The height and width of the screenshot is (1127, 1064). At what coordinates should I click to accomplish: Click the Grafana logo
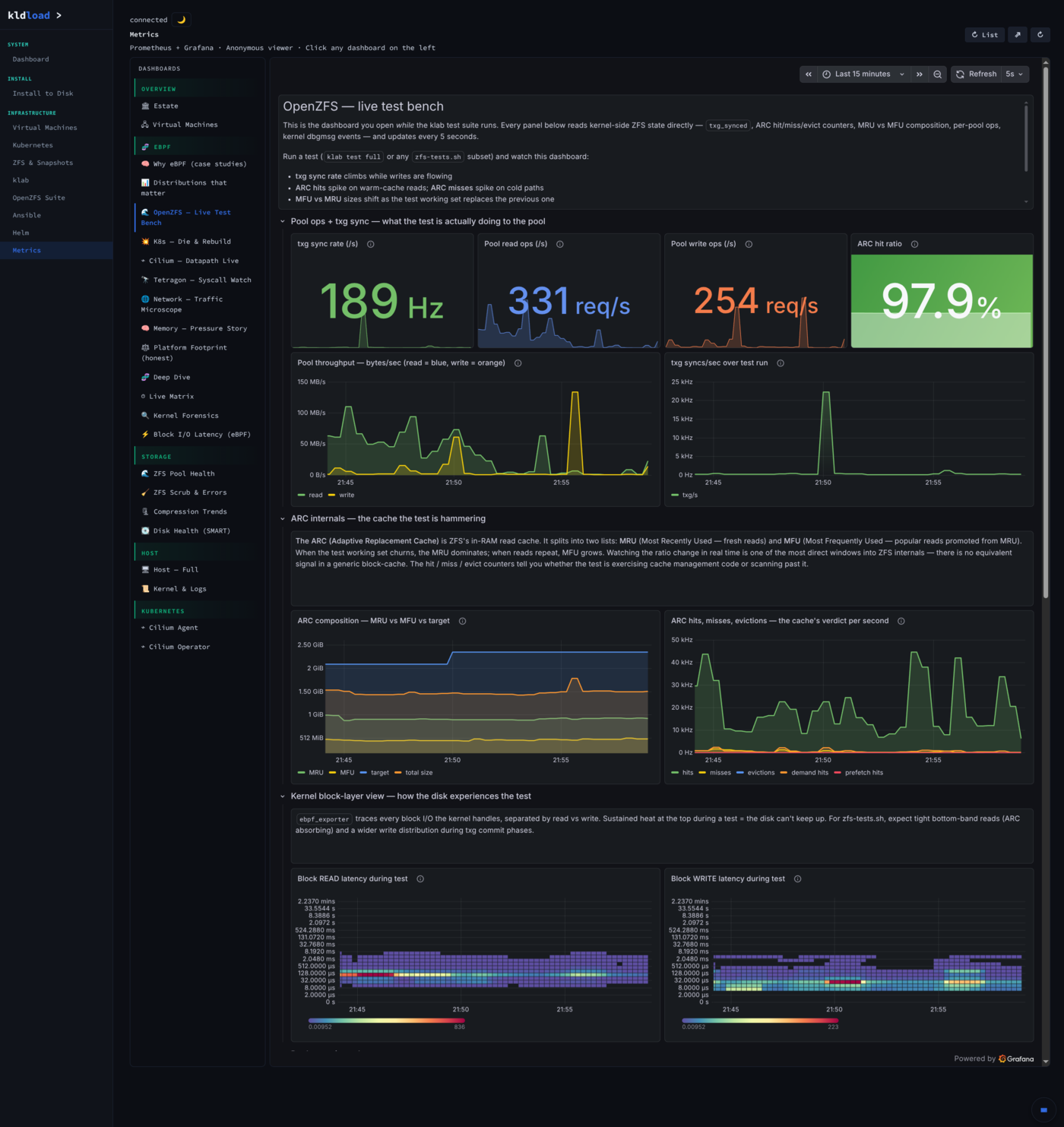click(x=1016, y=1059)
